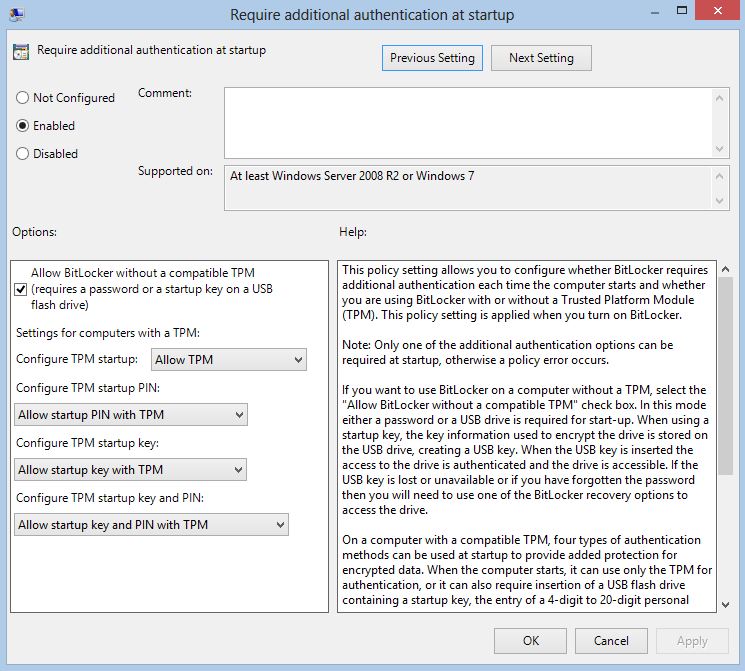Click the Help pane scroll down arrow
745x671 pixels.
coord(725,604)
